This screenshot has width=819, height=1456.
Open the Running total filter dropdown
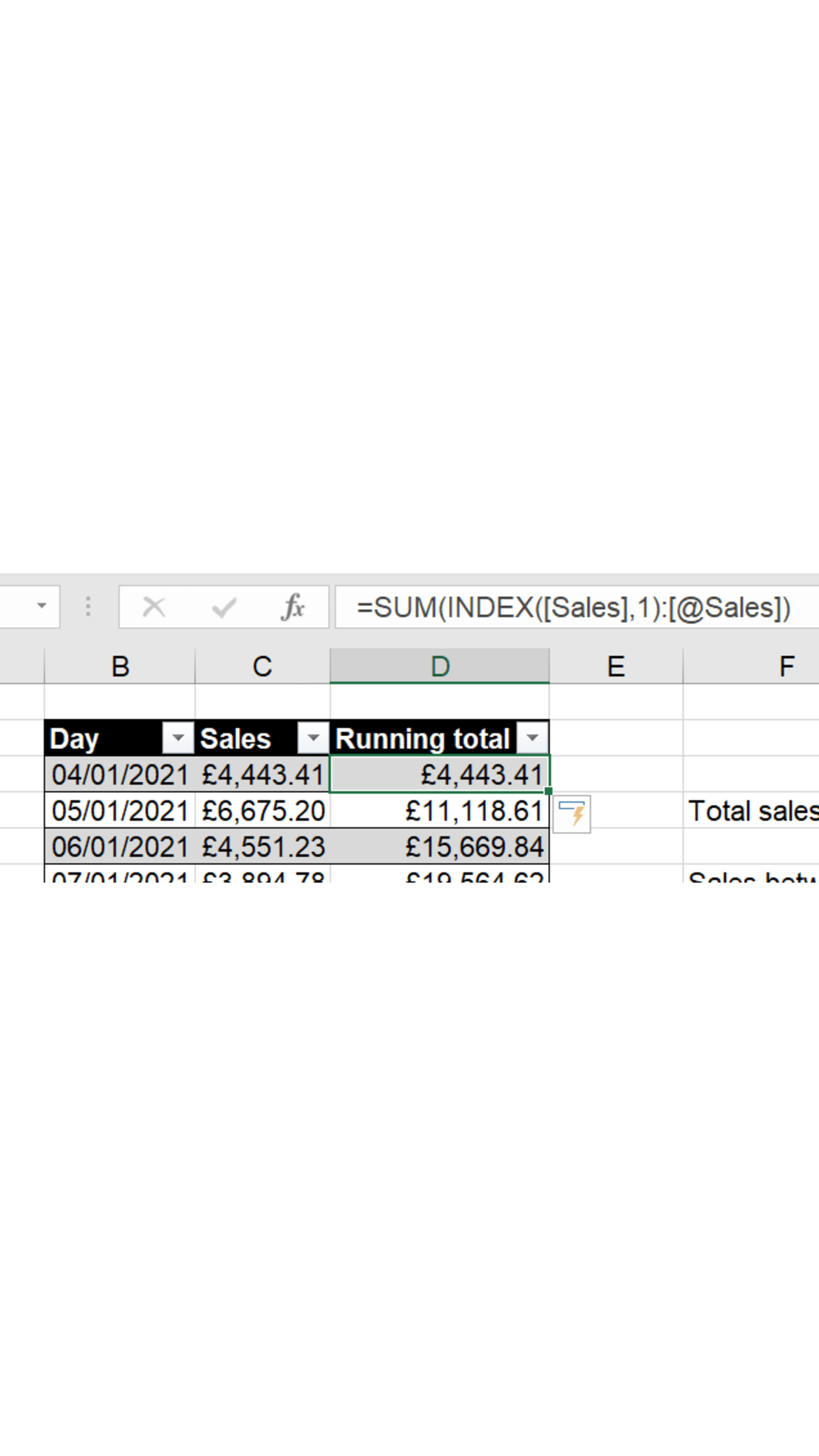pos(532,738)
